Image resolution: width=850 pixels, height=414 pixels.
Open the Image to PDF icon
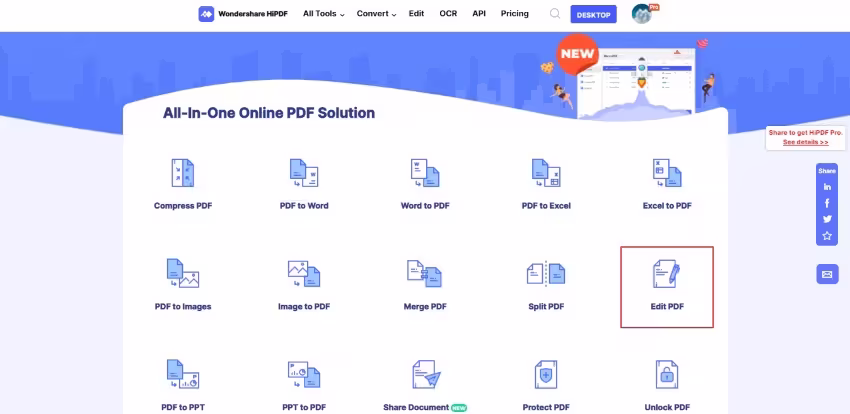click(x=304, y=273)
